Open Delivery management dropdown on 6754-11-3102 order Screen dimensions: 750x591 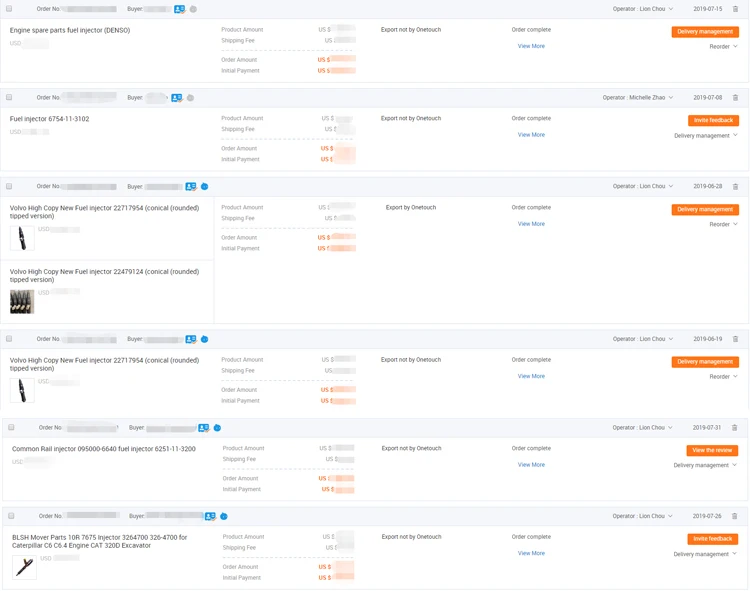pyautogui.click(x=706, y=136)
